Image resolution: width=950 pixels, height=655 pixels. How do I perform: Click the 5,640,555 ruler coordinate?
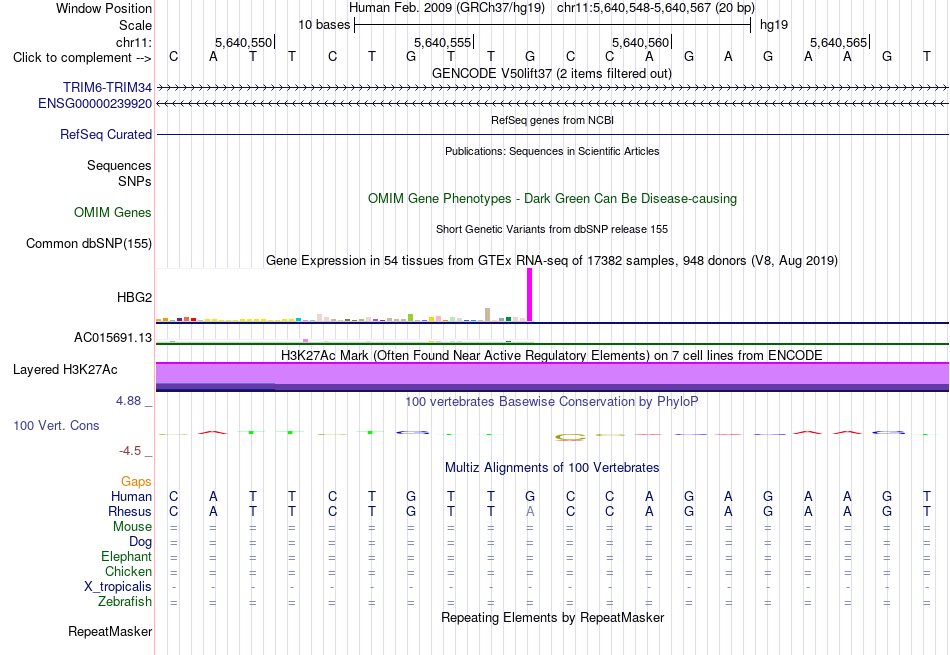[442, 42]
